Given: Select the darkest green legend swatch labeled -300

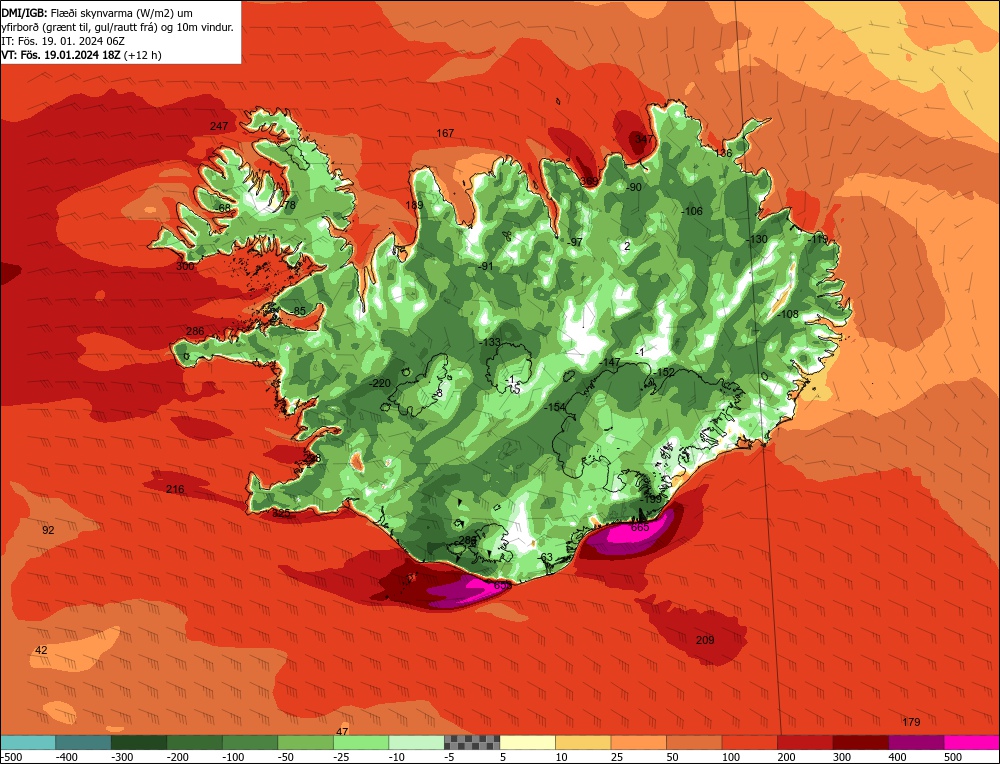Looking at the screenshot, I should [x=138, y=742].
